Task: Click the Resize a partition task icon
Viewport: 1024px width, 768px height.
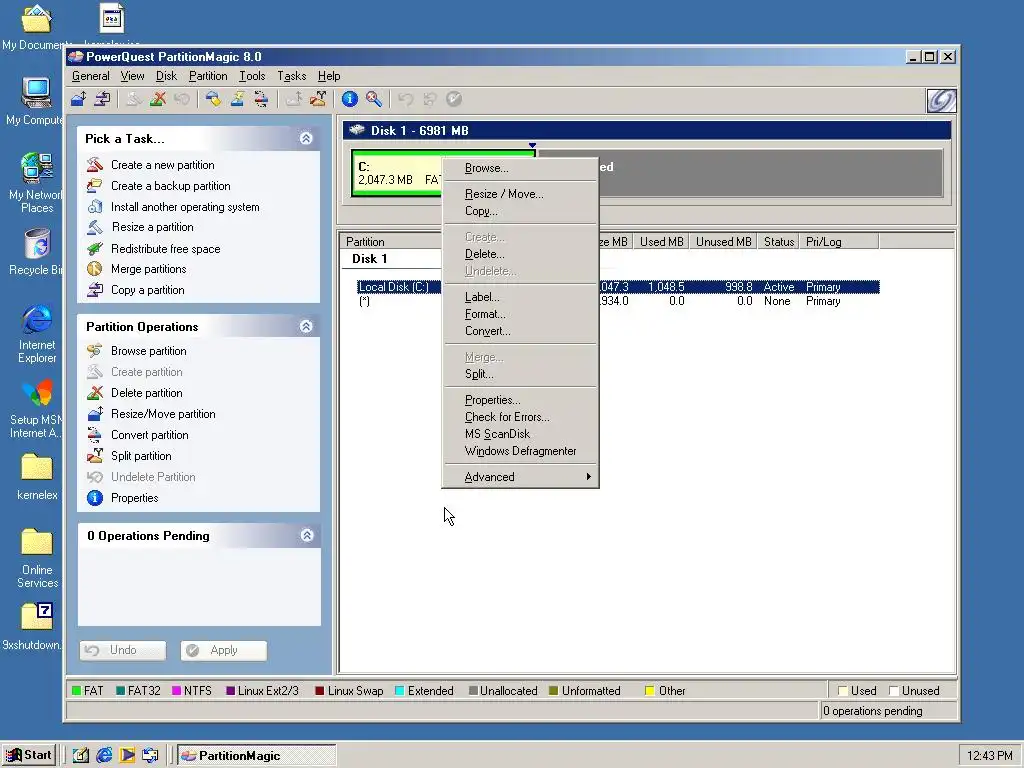Action: click(x=95, y=227)
